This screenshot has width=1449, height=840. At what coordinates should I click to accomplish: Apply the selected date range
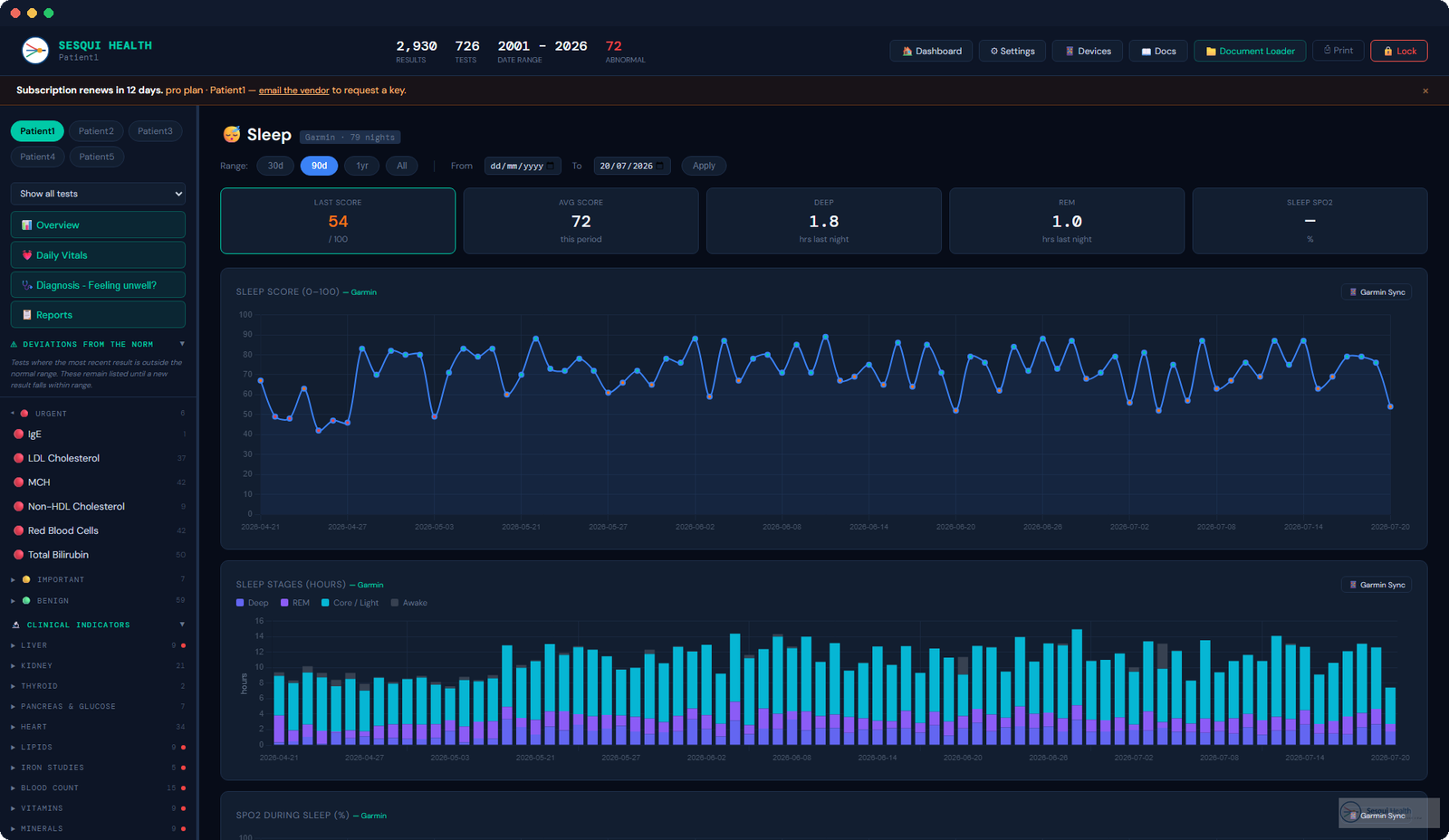[704, 166]
